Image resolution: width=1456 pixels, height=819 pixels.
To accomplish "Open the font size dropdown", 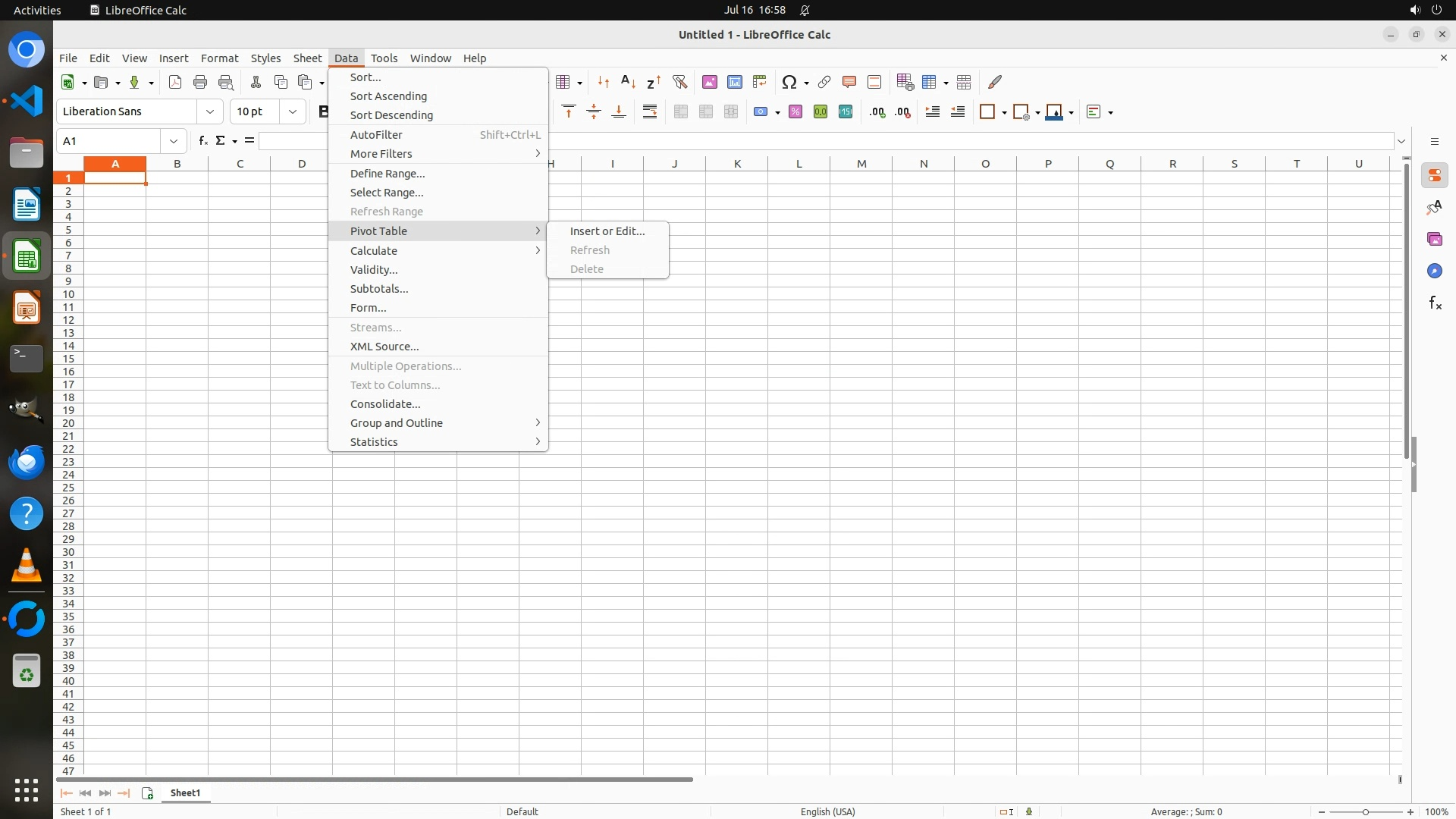I will [293, 112].
